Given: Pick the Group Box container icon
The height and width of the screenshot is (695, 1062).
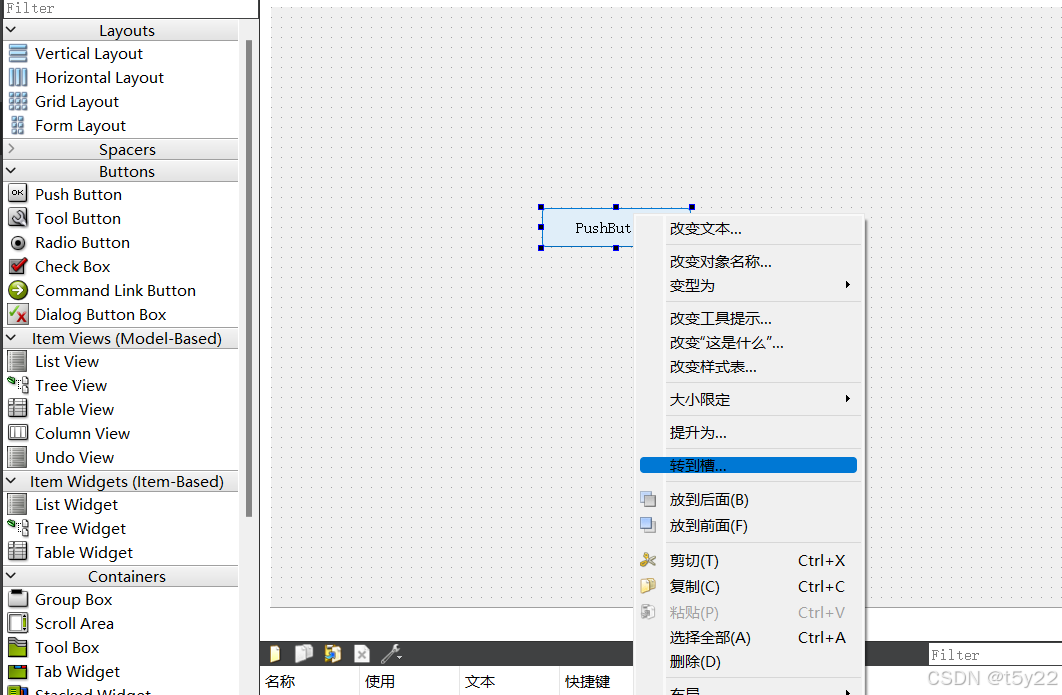Looking at the screenshot, I should tap(18, 599).
